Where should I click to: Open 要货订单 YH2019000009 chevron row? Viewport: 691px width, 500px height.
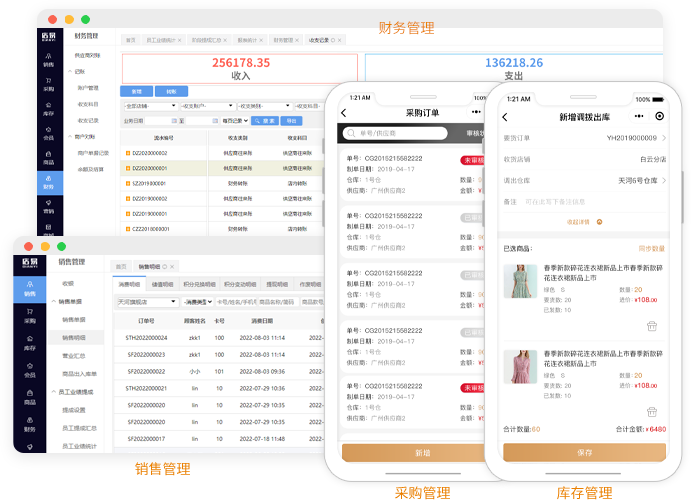point(584,138)
